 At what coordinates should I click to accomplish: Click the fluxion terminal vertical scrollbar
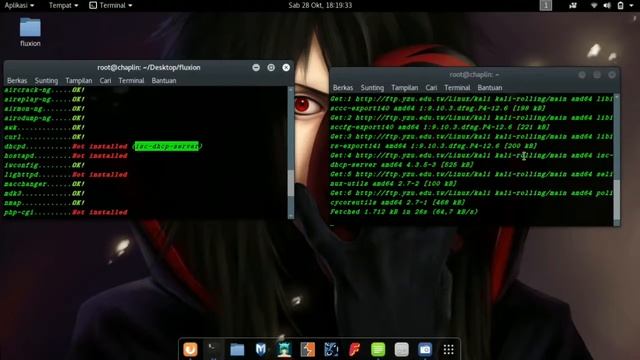291,152
